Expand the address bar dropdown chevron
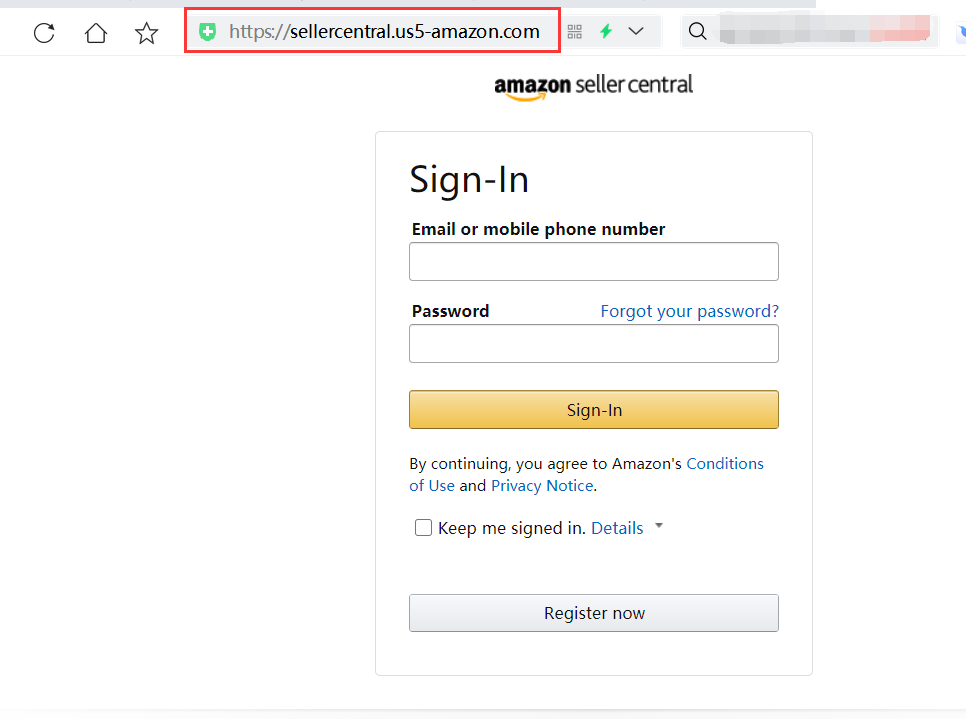 636,32
